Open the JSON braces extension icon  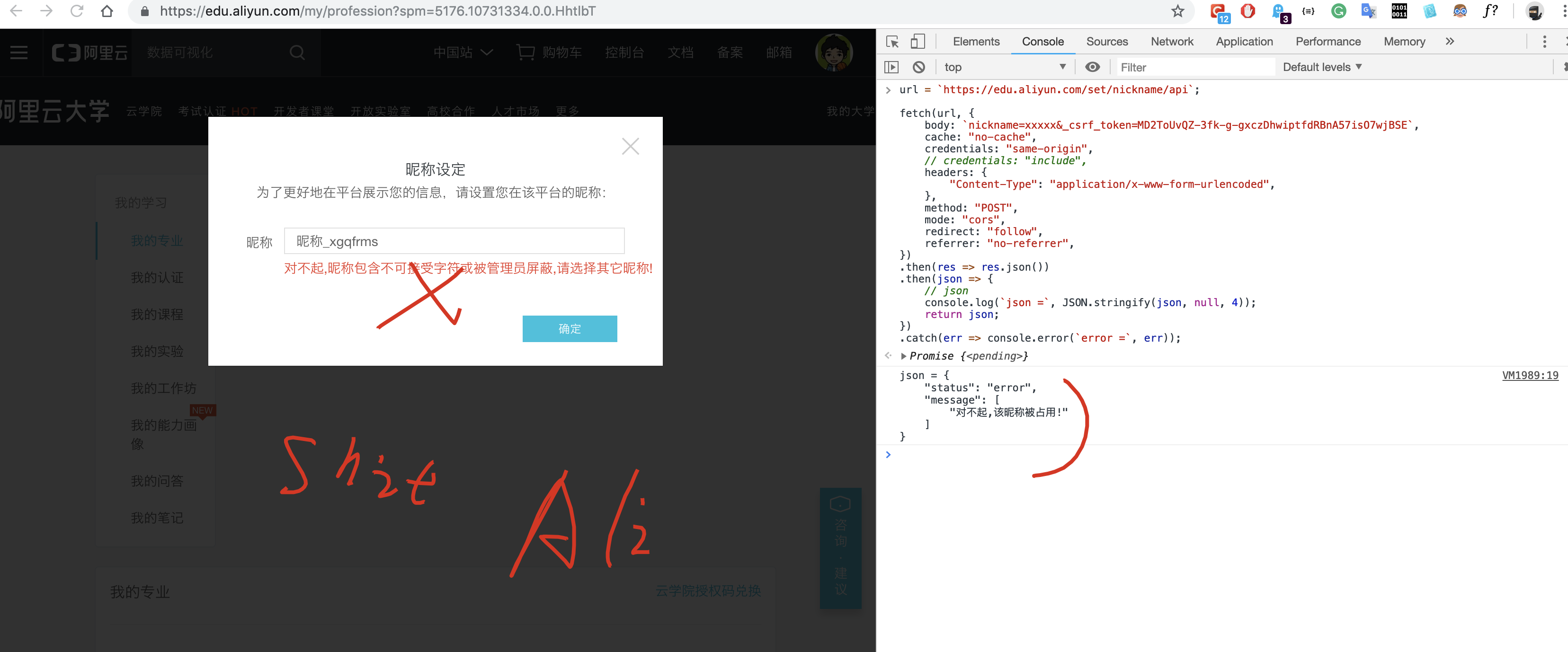1308,11
